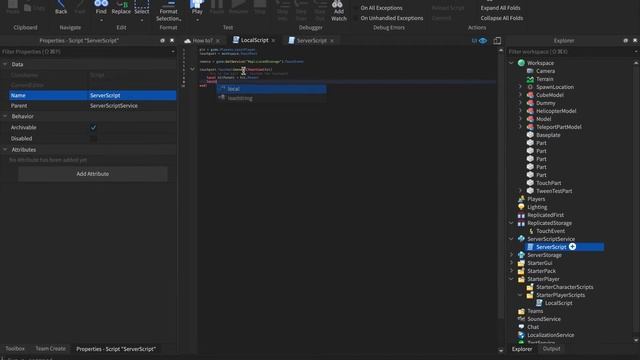Viewport: 640px width, 360px height.
Task: Enable break On All Exceptions
Action: (x=381, y=8)
